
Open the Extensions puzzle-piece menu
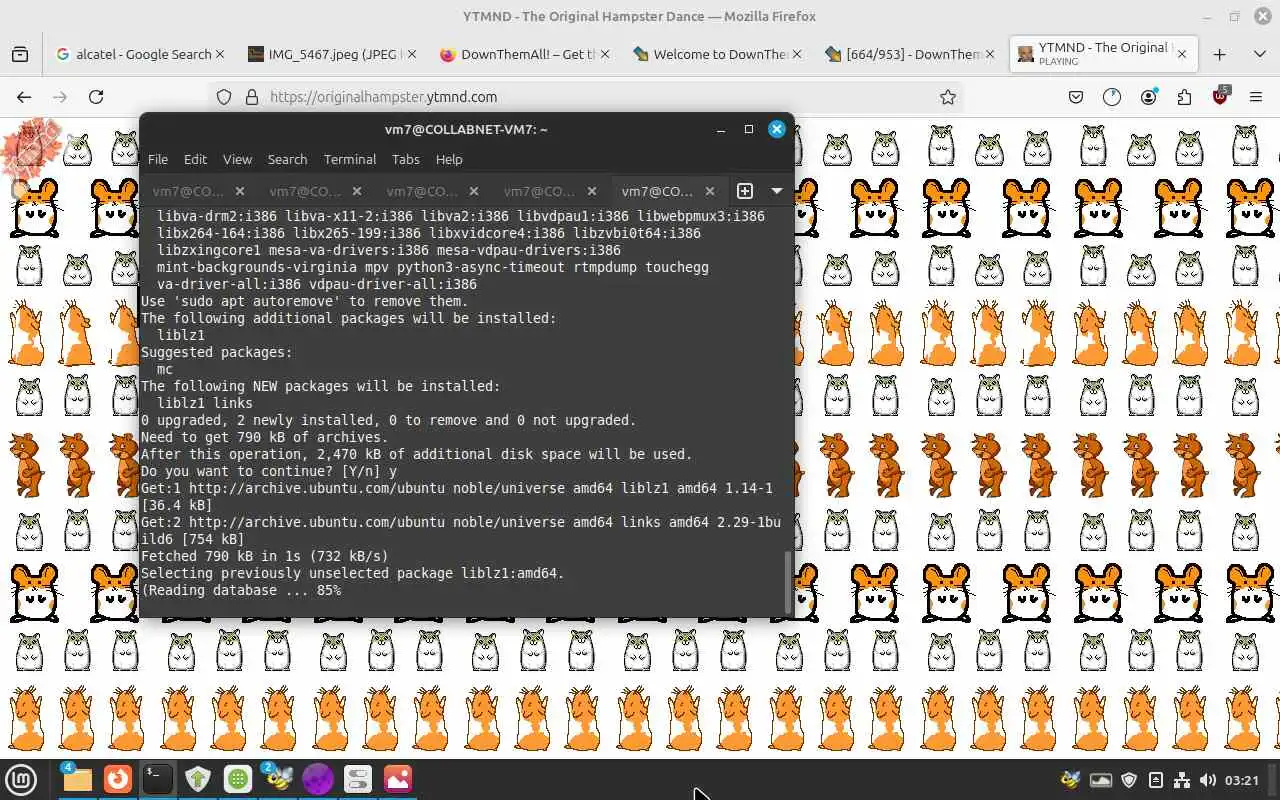click(1185, 97)
